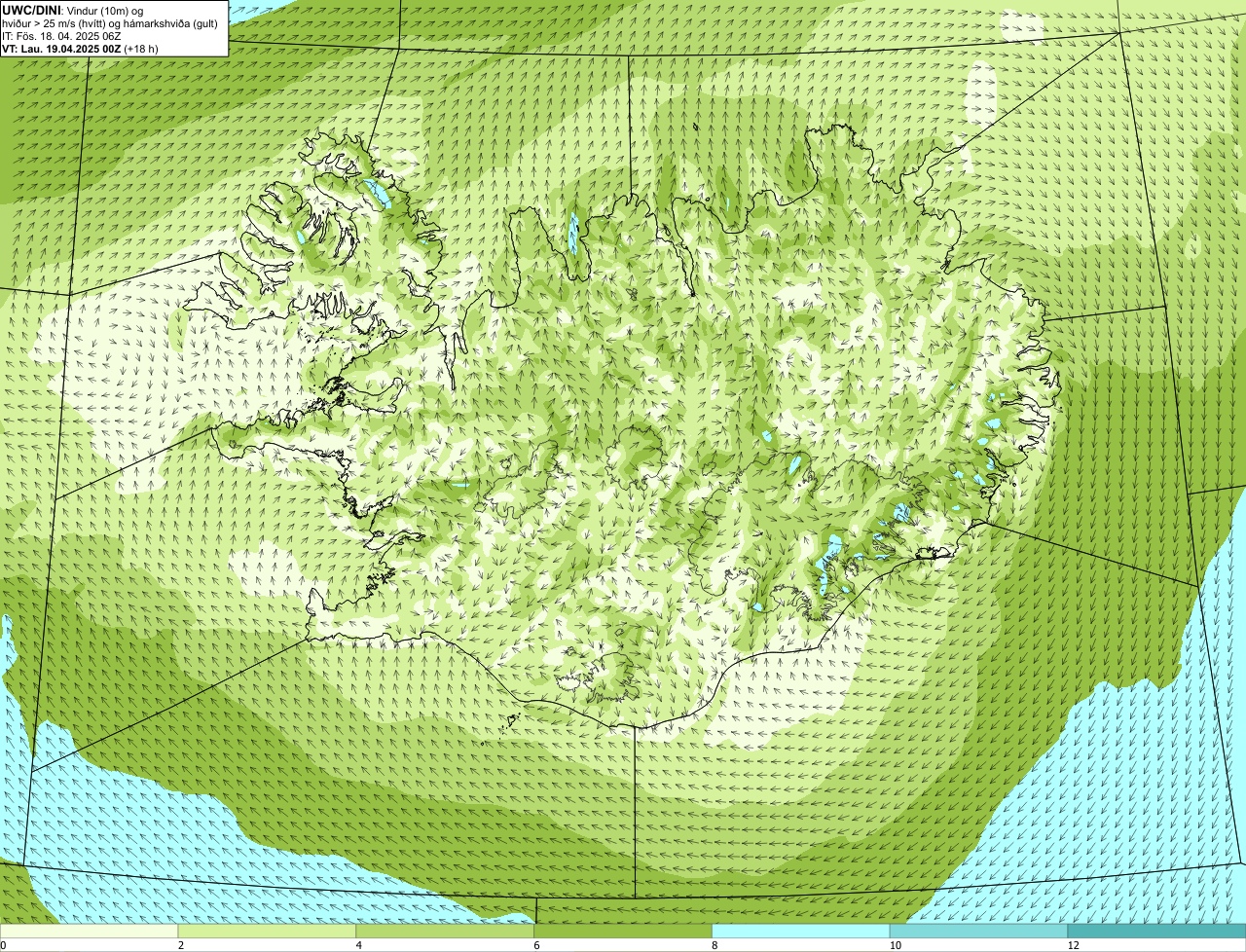Select the light cyan 8–10 legend segment
The width and height of the screenshot is (1246, 952).
point(801,931)
